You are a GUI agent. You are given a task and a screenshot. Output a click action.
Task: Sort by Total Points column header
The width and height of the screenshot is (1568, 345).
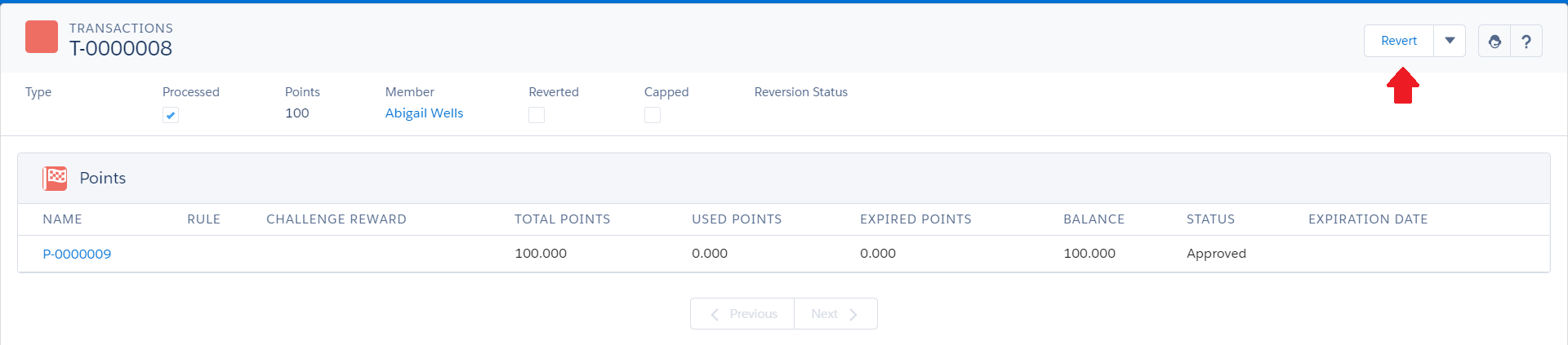(x=562, y=219)
